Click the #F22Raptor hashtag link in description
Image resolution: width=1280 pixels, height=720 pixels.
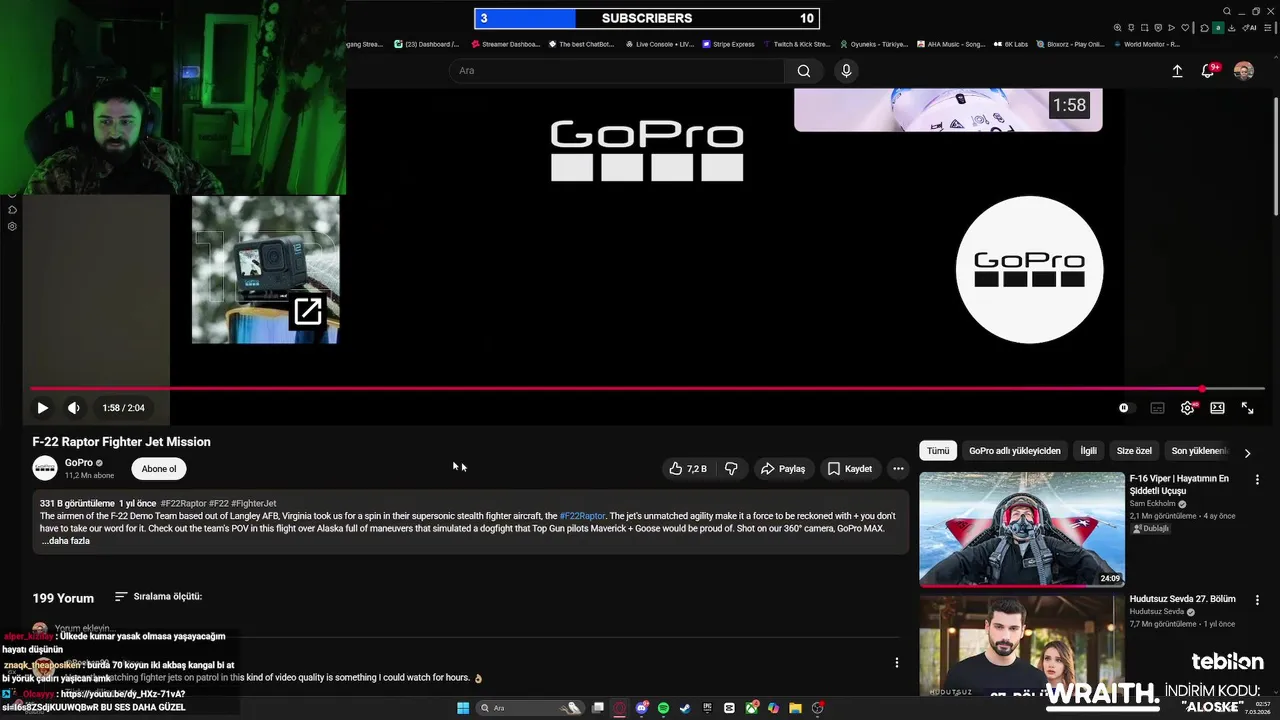tap(582, 516)
